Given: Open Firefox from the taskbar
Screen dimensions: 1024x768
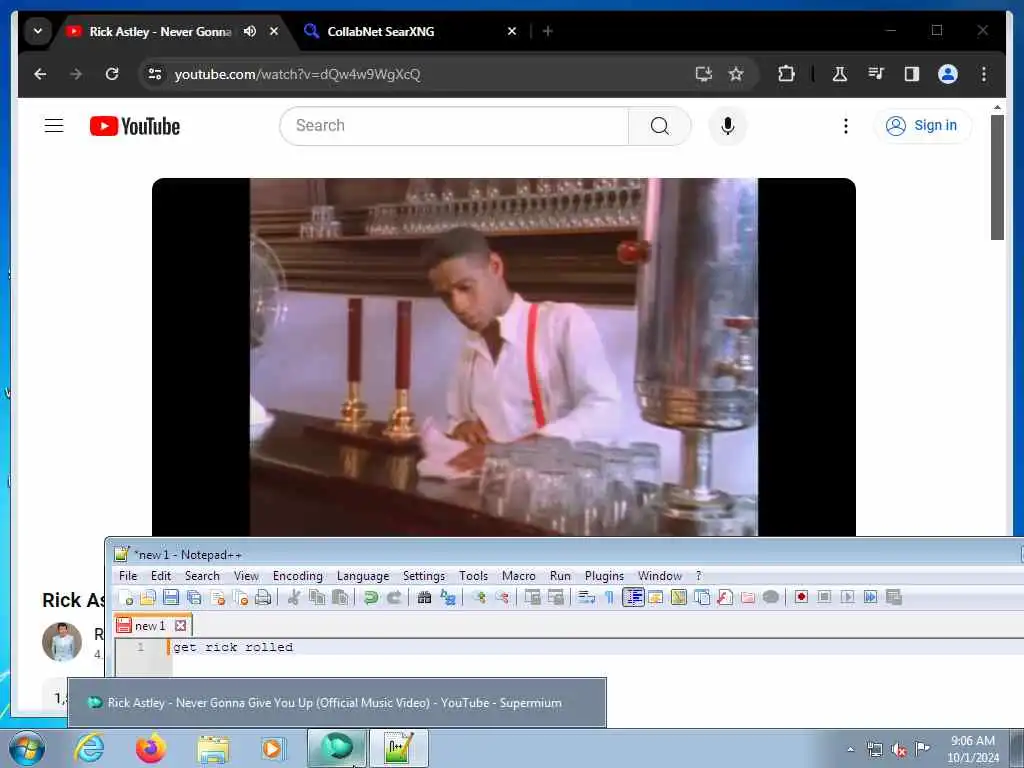Looking at the screenshot, I should [151, 748].
